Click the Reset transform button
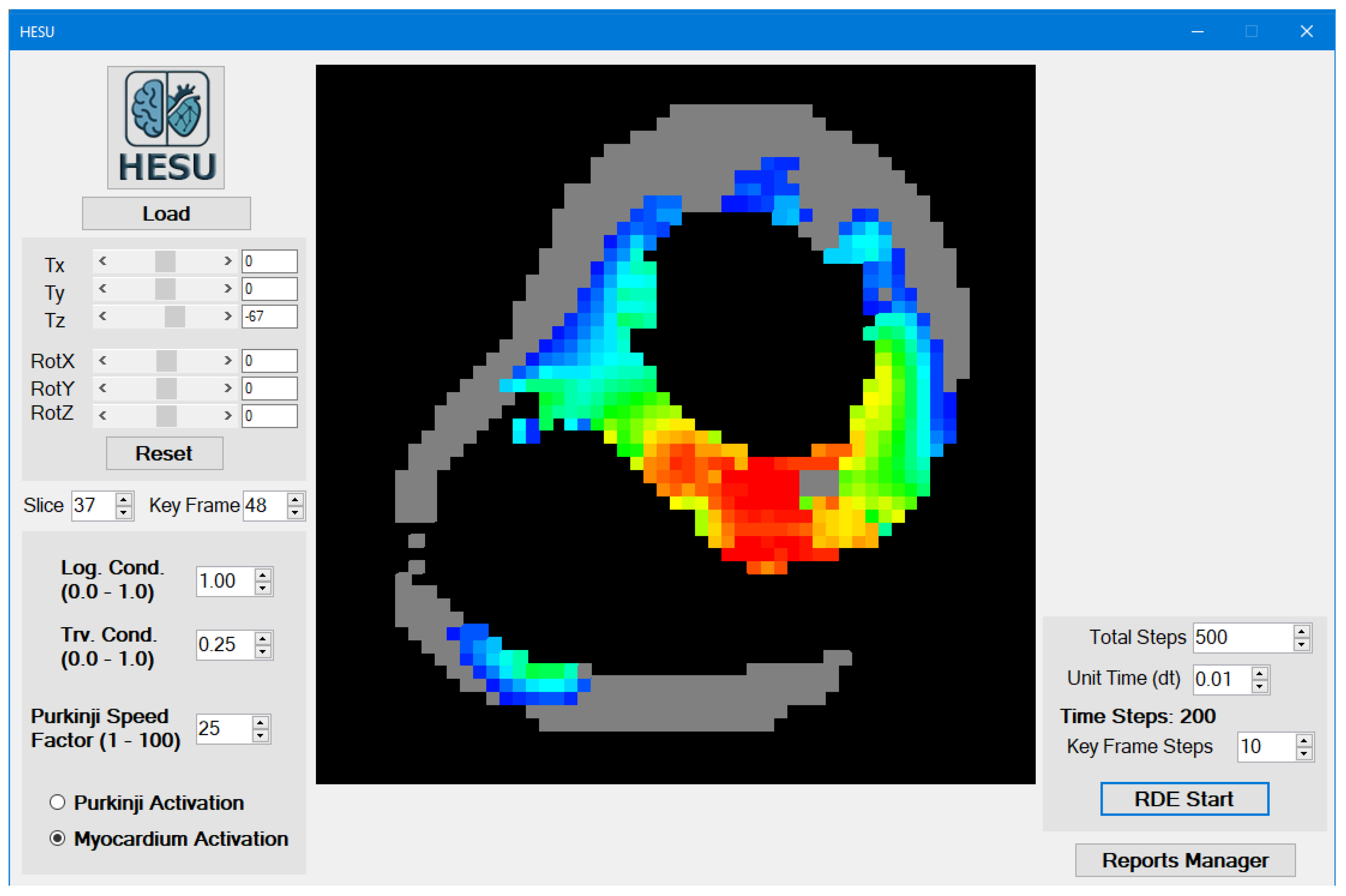 pyautogui.click(x=164, y=454)
